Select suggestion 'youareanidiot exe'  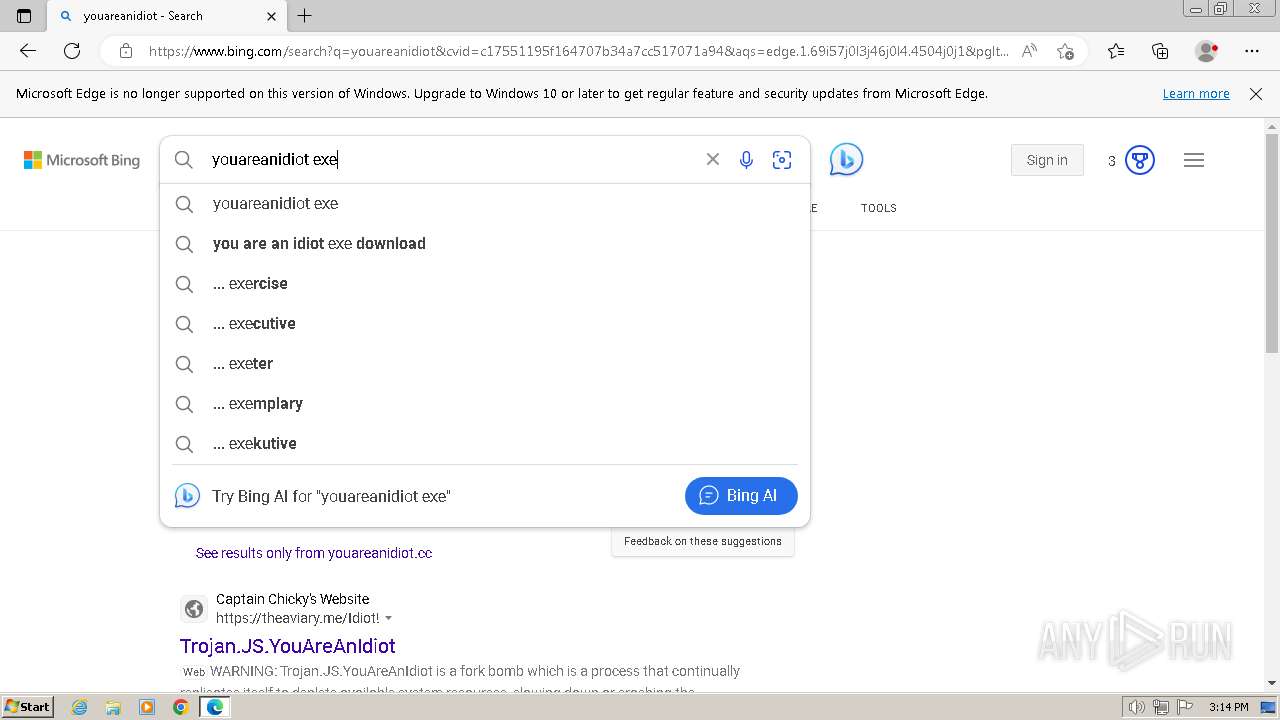(485, 203)
